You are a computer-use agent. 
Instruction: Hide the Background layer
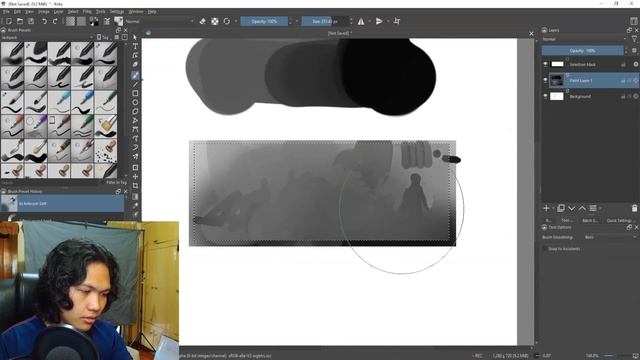[545, 96]
